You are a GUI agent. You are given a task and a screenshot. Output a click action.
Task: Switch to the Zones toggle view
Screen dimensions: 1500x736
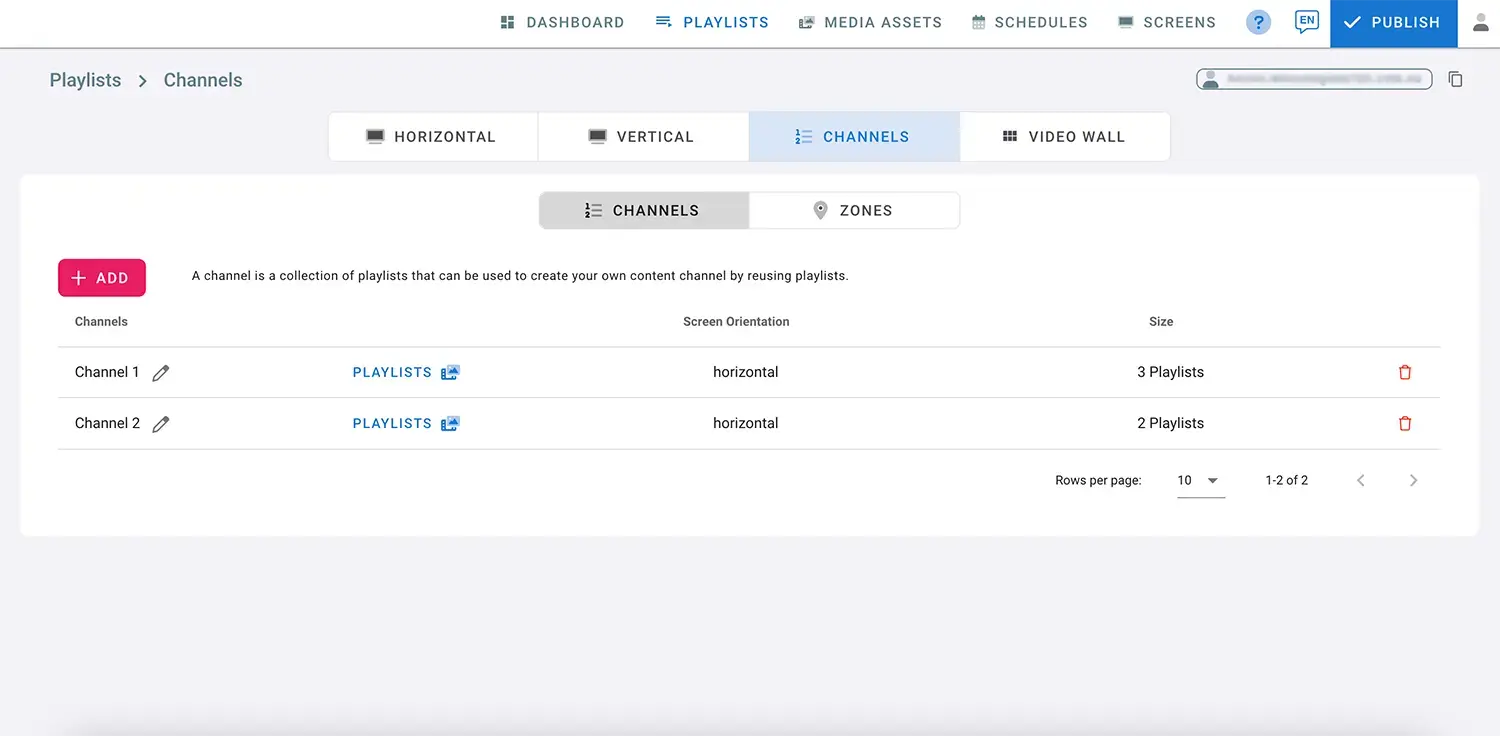pos(854,210)
